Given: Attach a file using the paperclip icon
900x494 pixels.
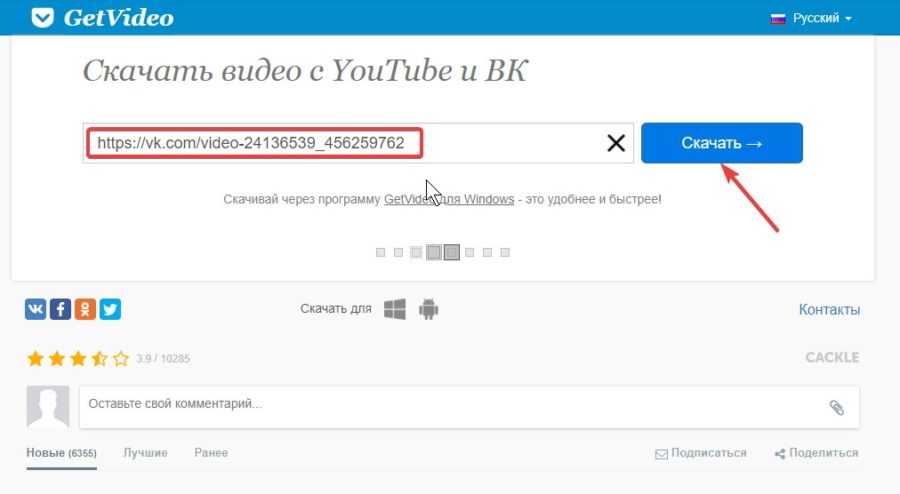Looking at the screenshot, I should pyautogui.click(x=836, y=407).
